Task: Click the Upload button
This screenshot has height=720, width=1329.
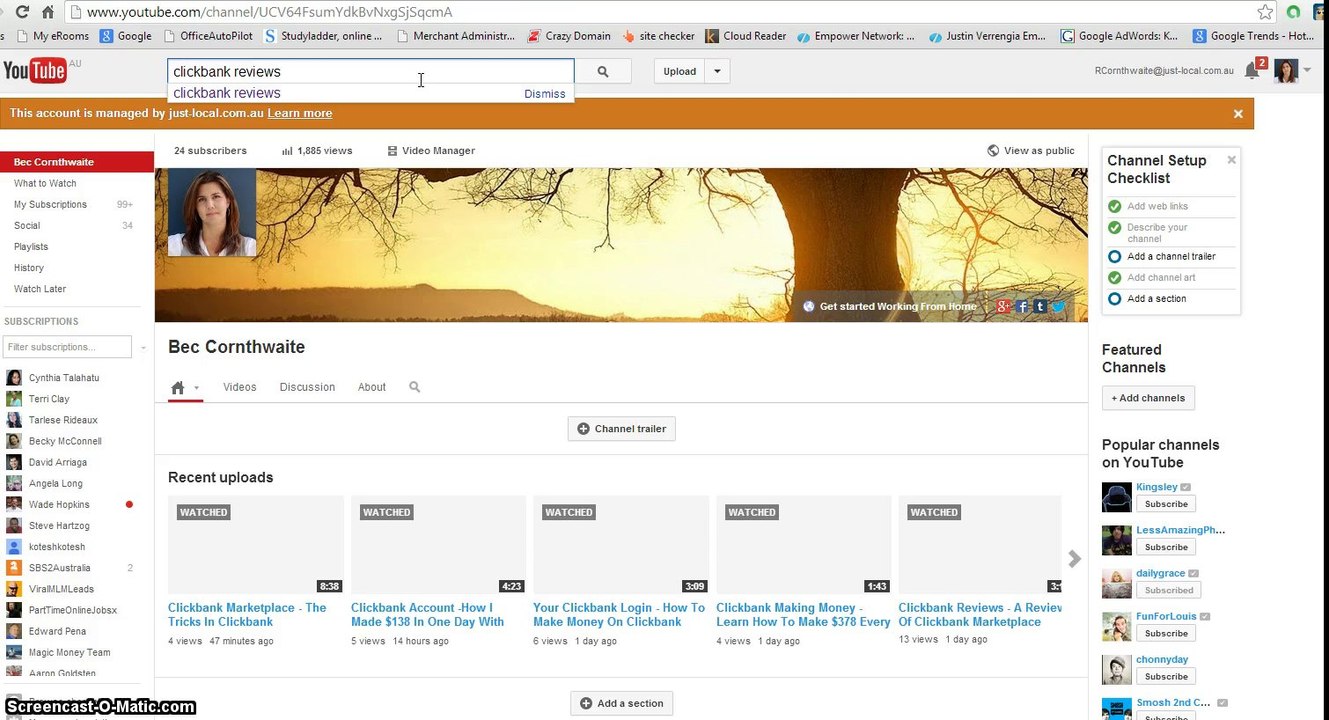Action: [x=680, y=71]
